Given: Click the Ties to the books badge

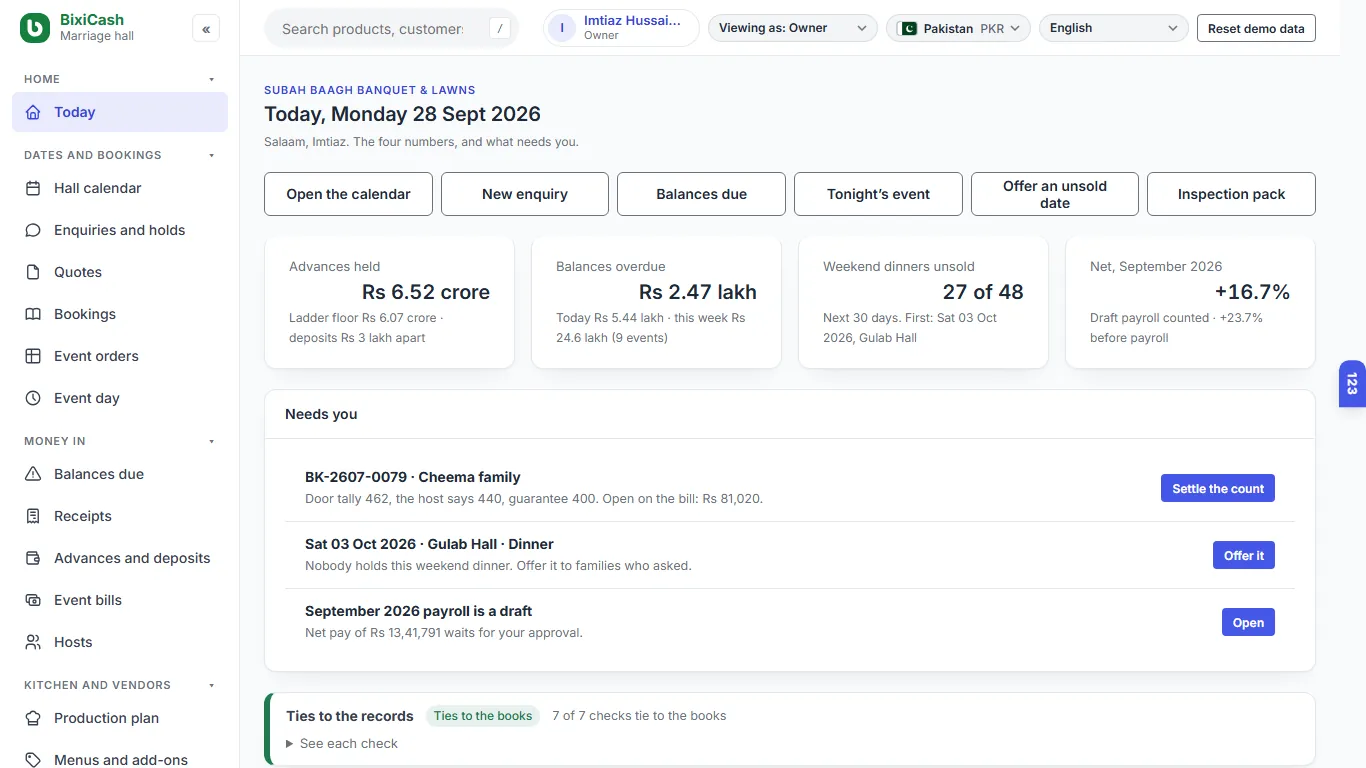Looking at the screenshot, I should pyautogui.click(x=483, y=716).
